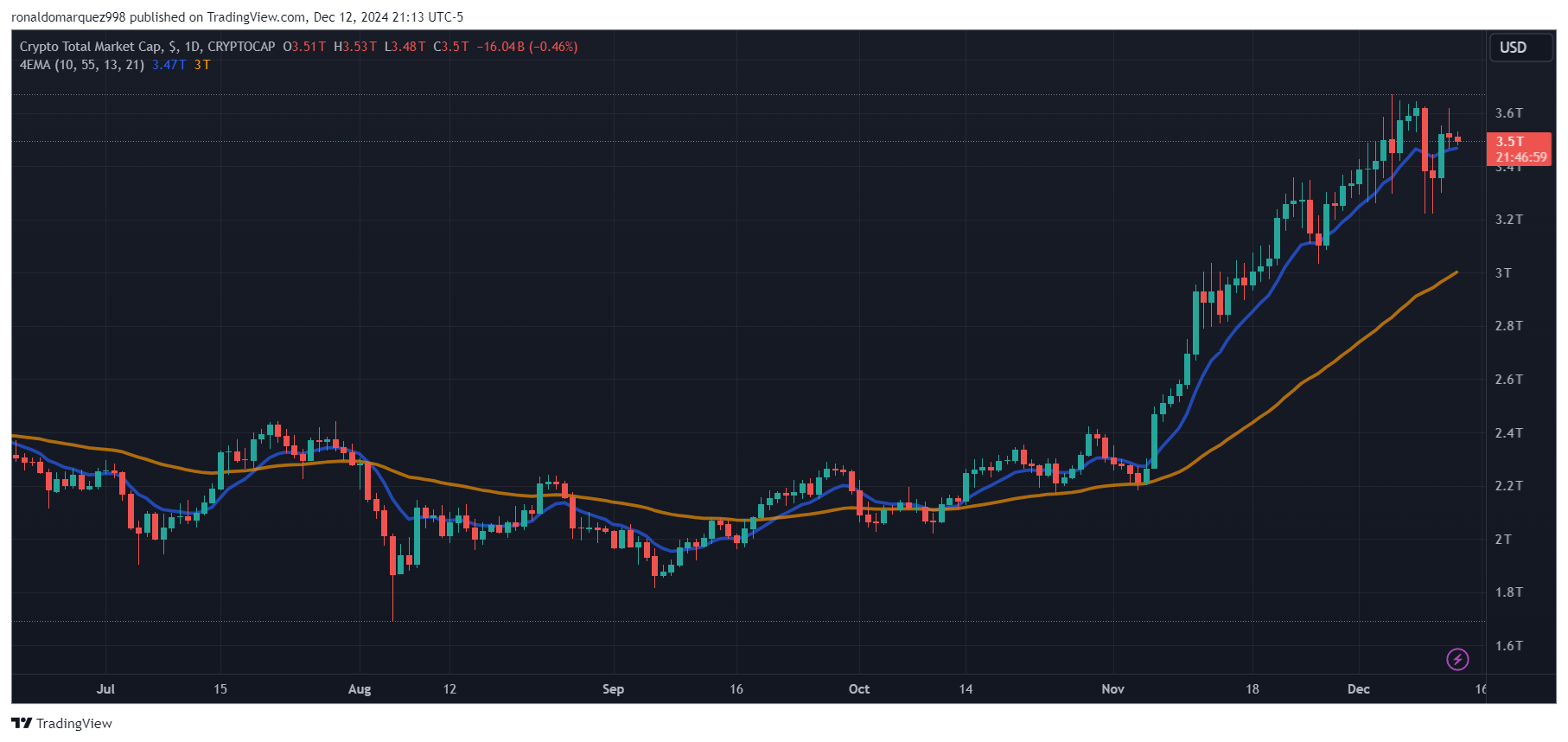This screenshot has height=742, width=1568.
Task: Click the orange 3T EMA value
Action: tap(202, 65)
